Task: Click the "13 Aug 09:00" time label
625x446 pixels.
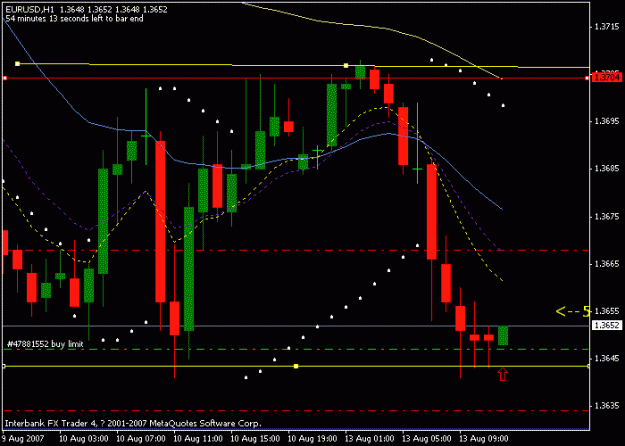Action: point(484,438)
